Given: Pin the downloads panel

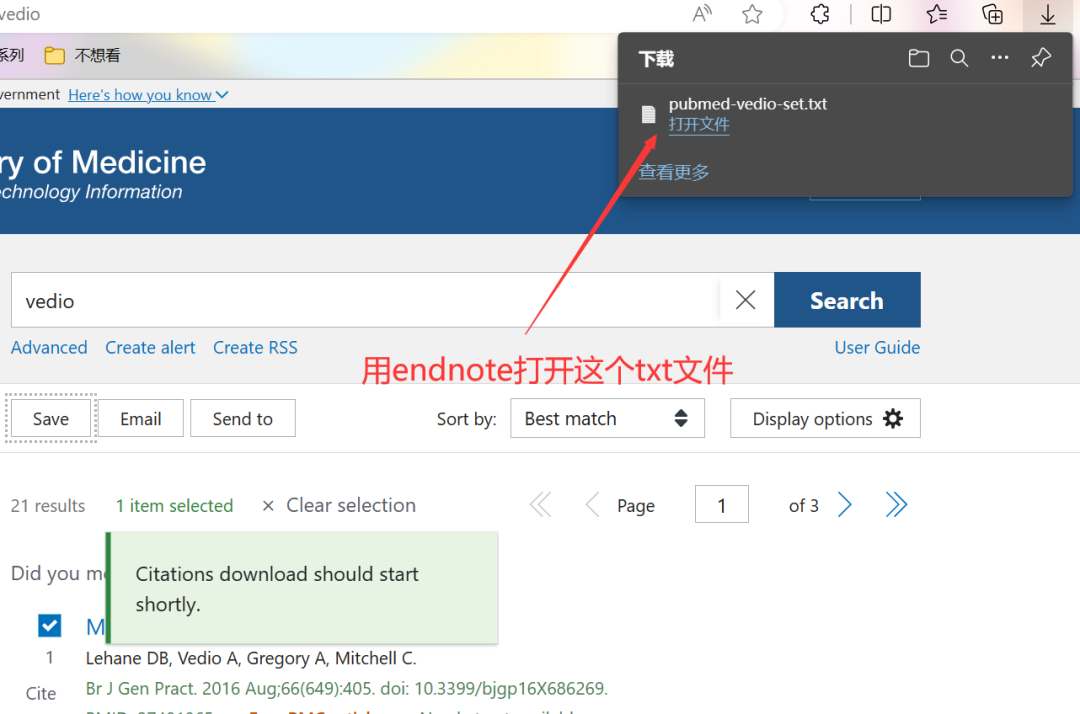Looking at the screenshot, I should [1041, 58].
